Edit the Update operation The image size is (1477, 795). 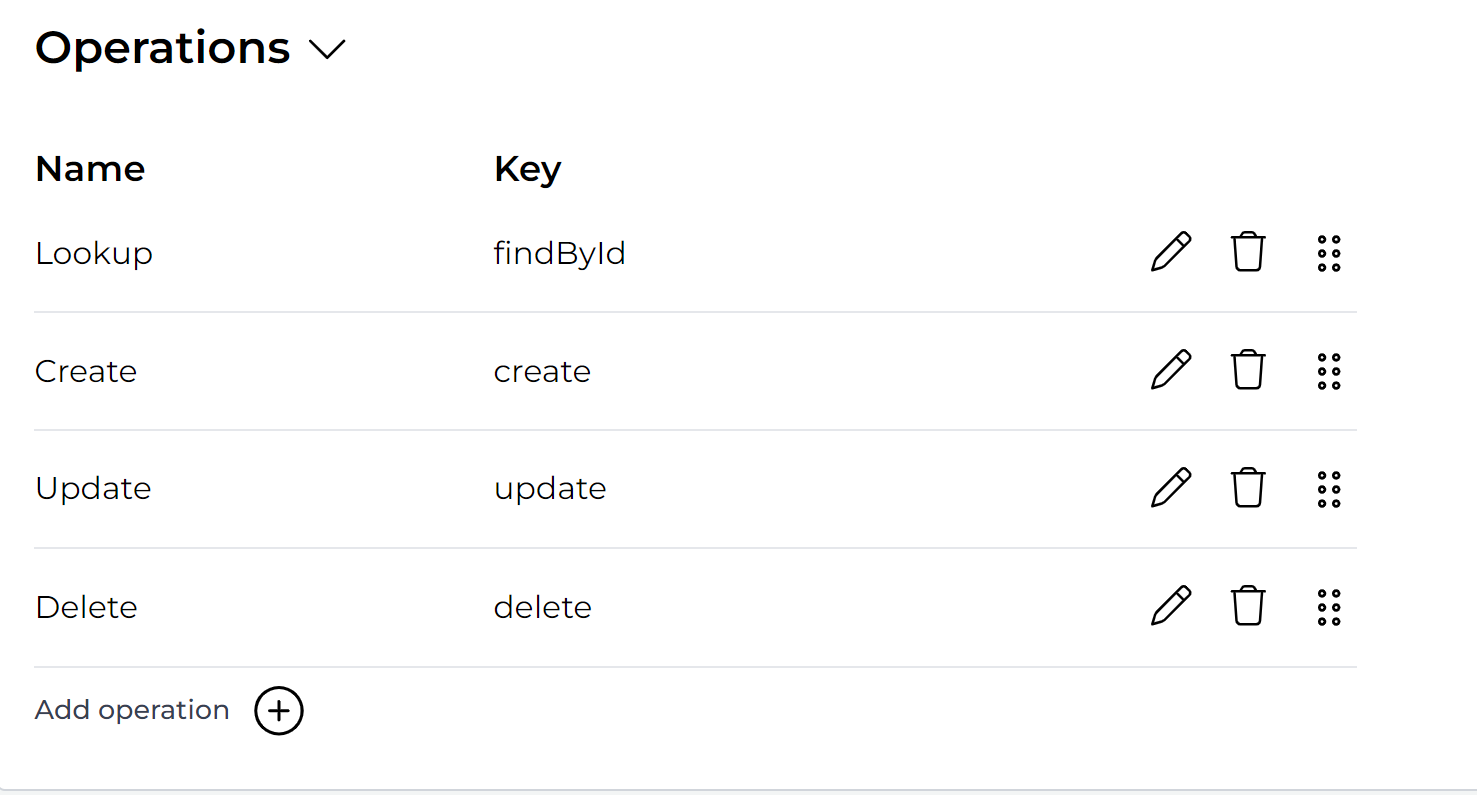(1170, 488)
